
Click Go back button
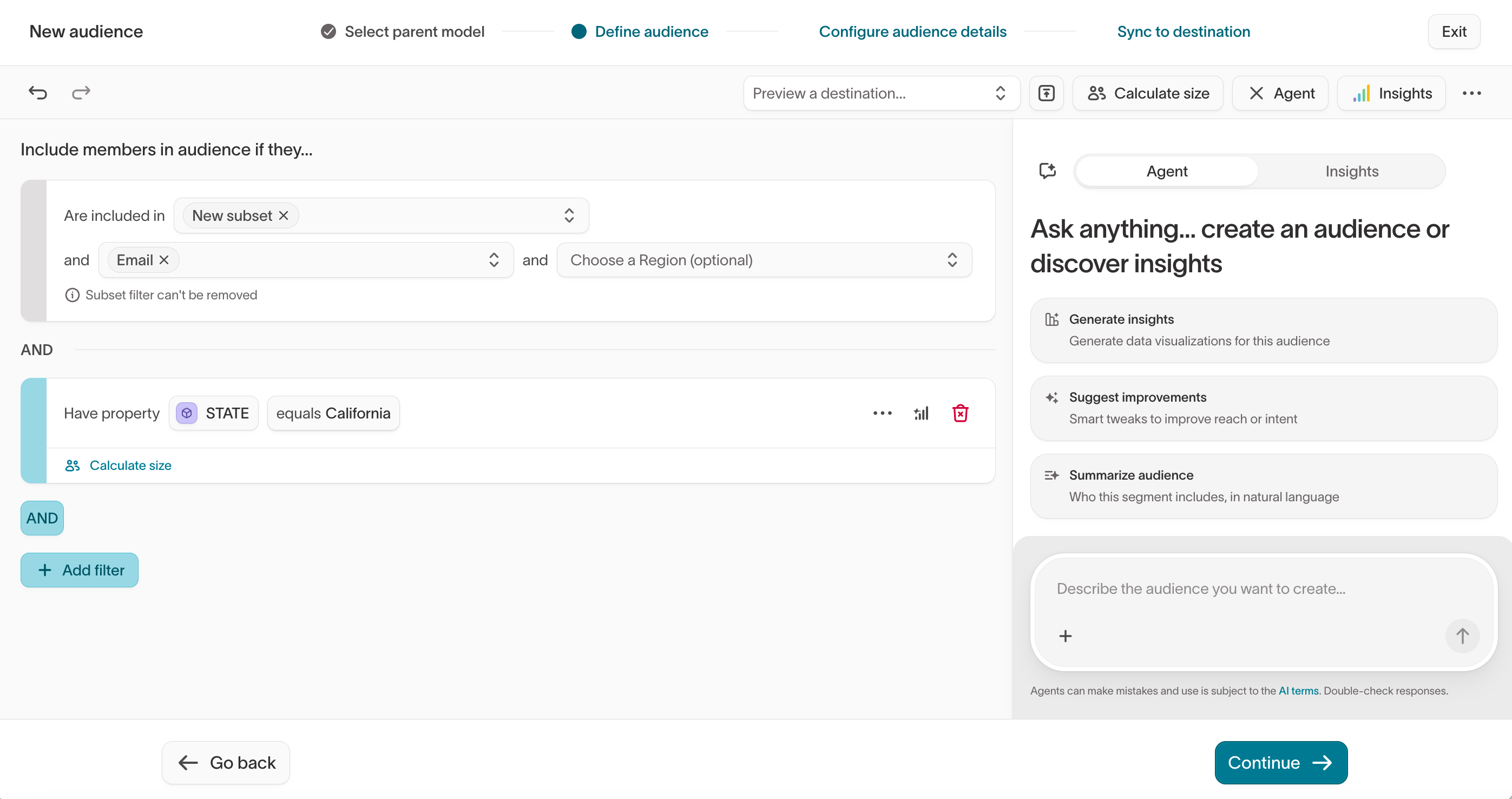click(x=225, y=762)
